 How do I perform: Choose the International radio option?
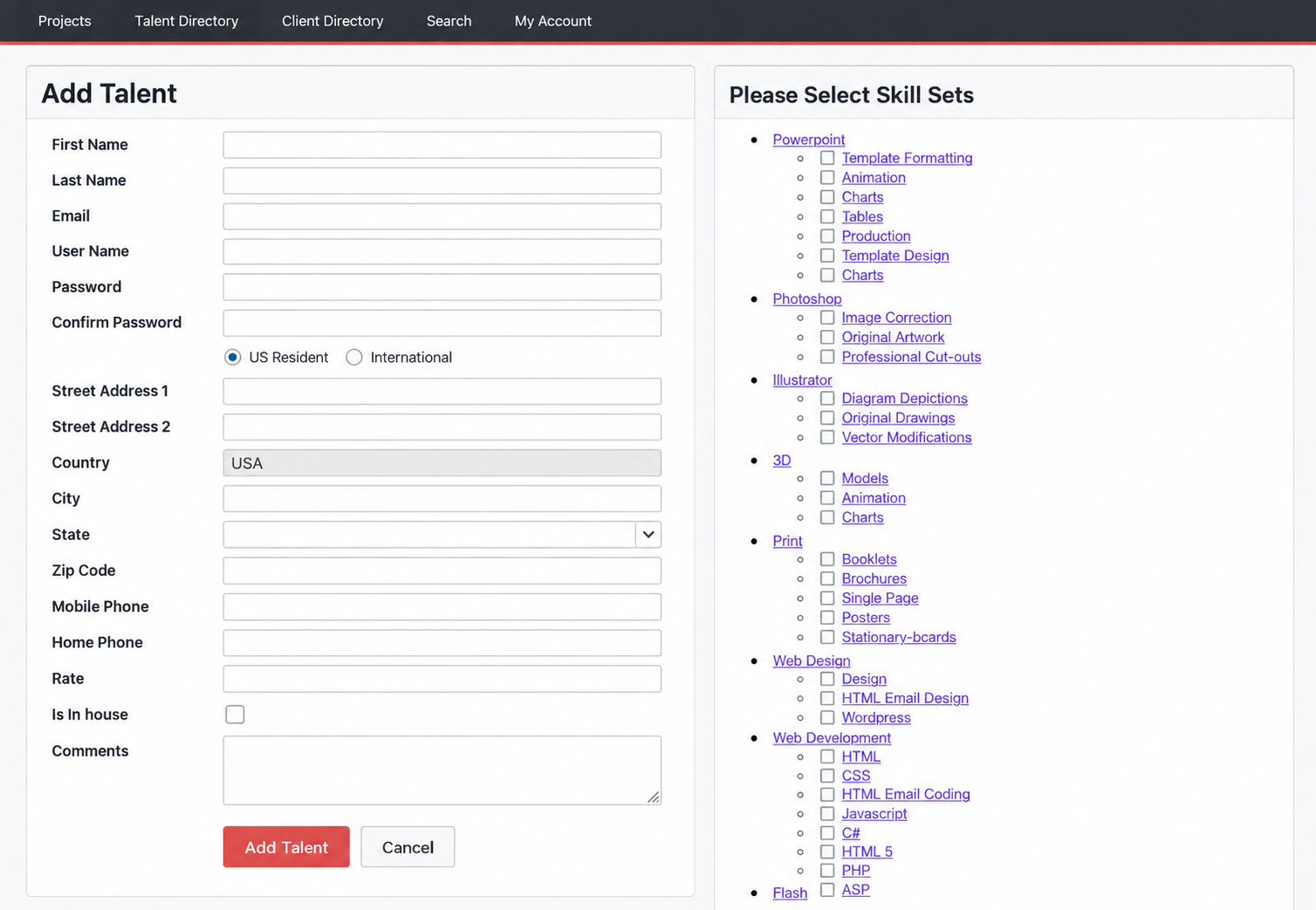(354, 357)
